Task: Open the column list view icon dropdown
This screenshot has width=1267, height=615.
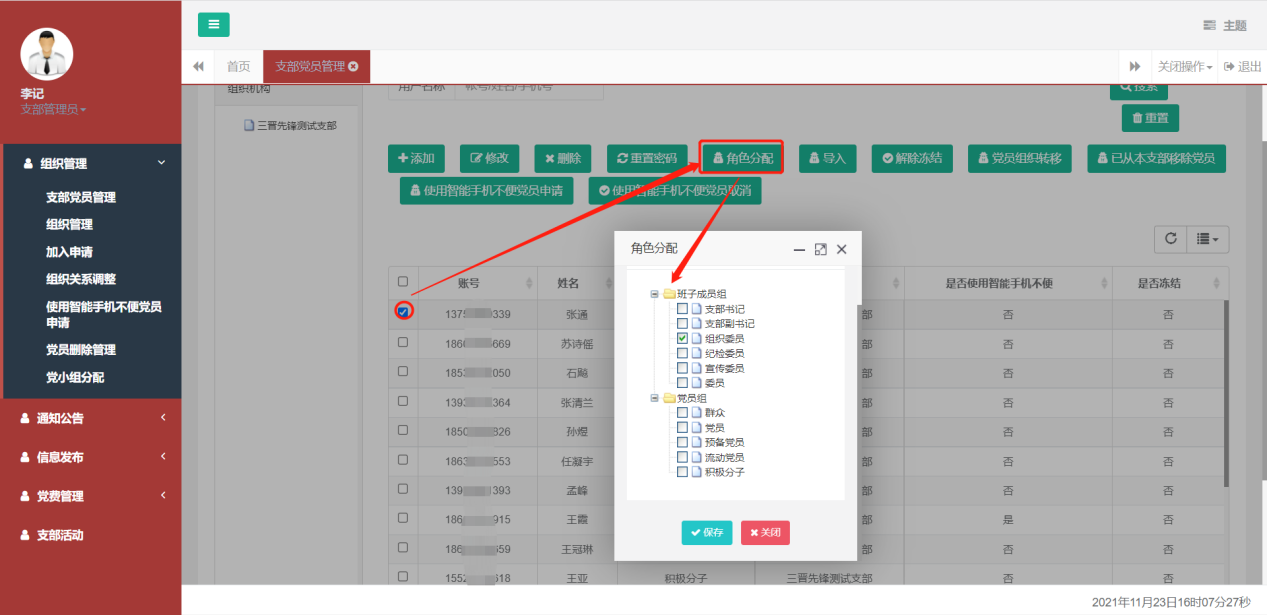Action: [x=1207, y=239]
